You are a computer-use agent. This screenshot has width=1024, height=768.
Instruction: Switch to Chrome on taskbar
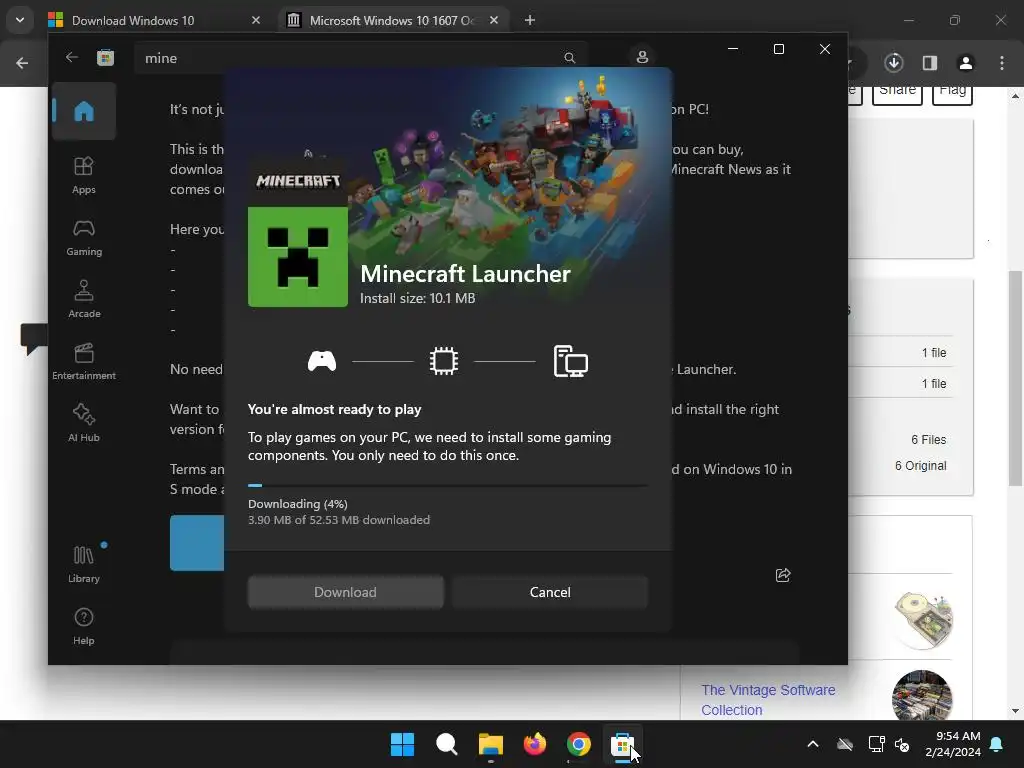point(579,744)
